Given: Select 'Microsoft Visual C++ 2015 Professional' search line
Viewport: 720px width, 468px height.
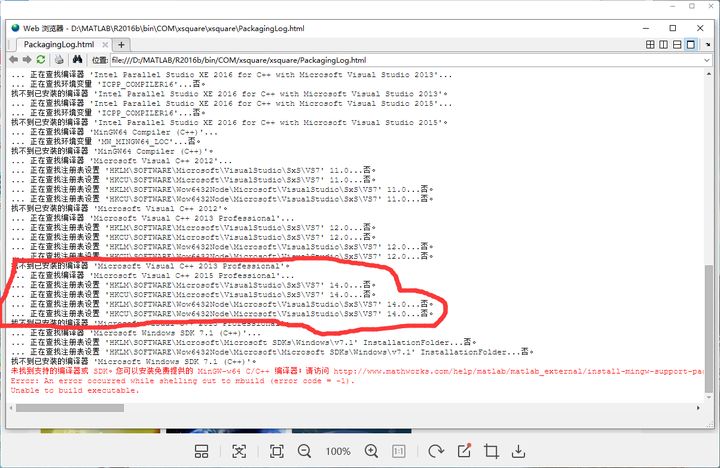Looking at the screenshot, I should [x=152, y=276].
